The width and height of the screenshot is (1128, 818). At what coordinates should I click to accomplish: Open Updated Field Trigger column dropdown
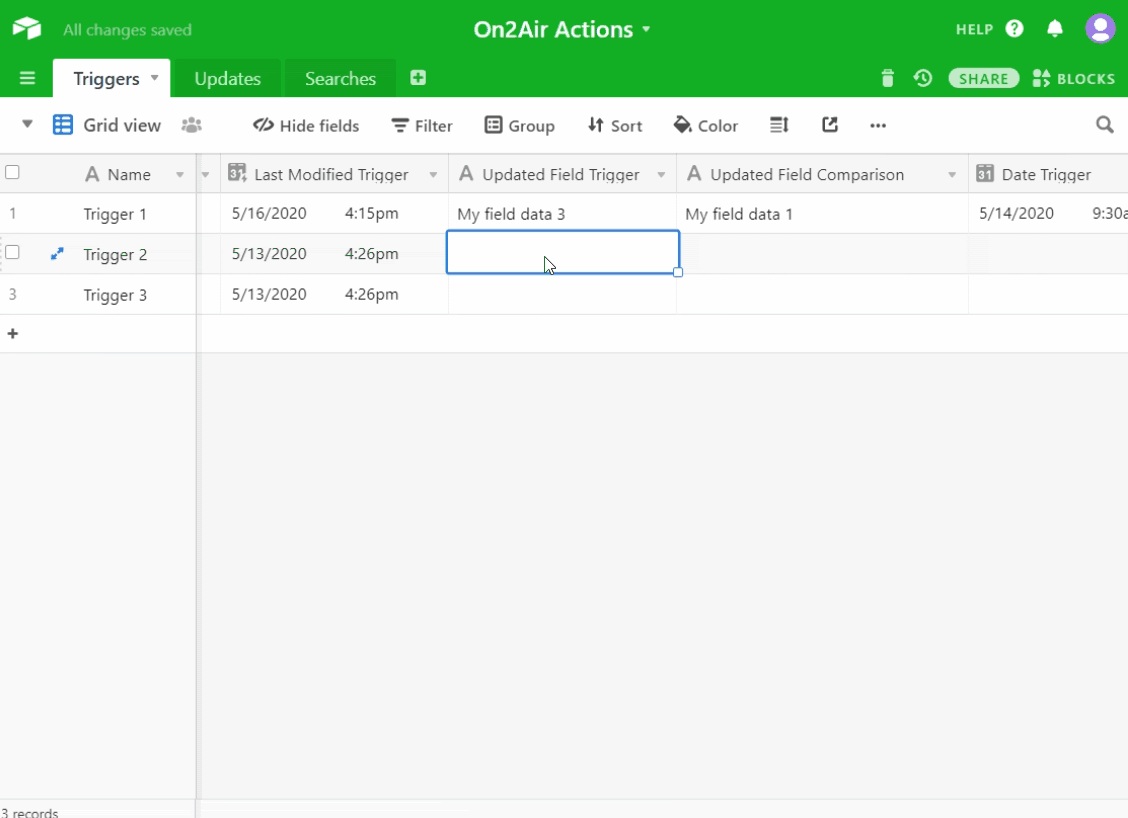point(661,175)
